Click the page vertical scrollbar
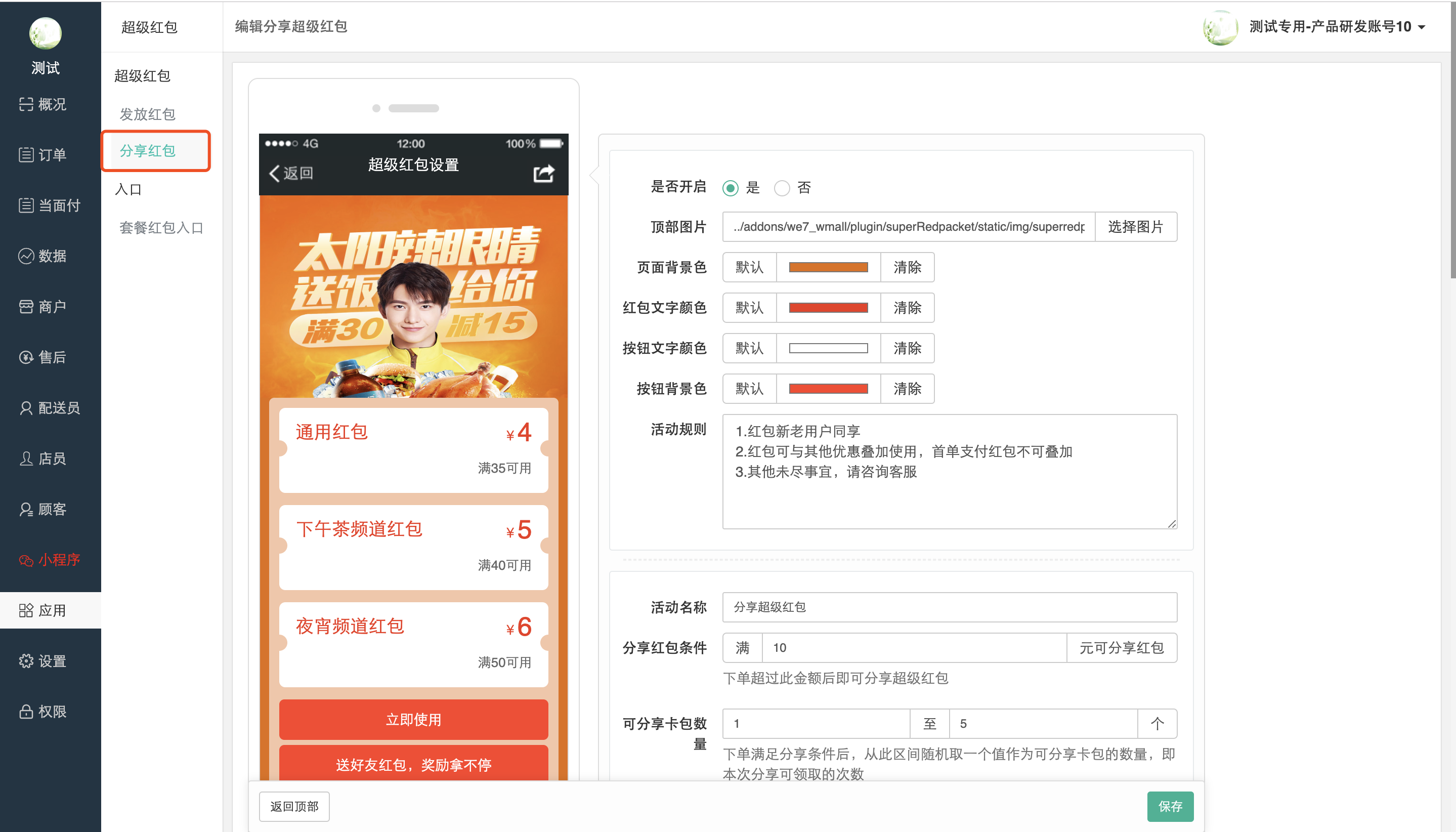 coord(1452,140)
